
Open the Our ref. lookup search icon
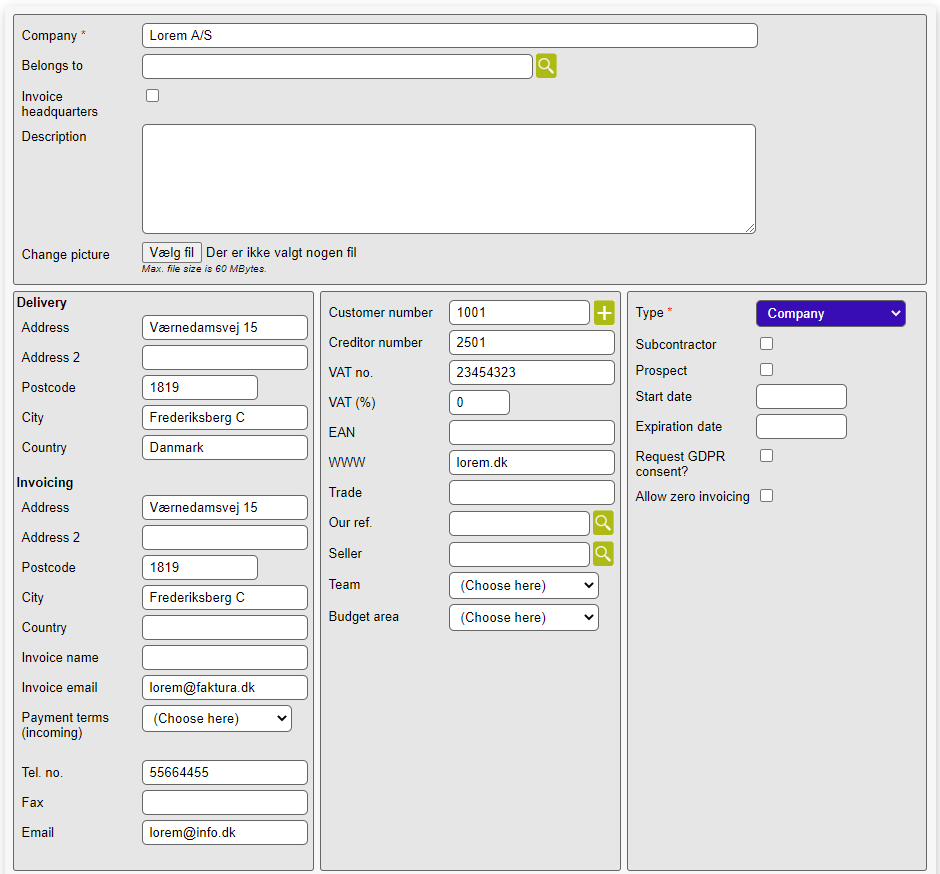tap(603, 523)
